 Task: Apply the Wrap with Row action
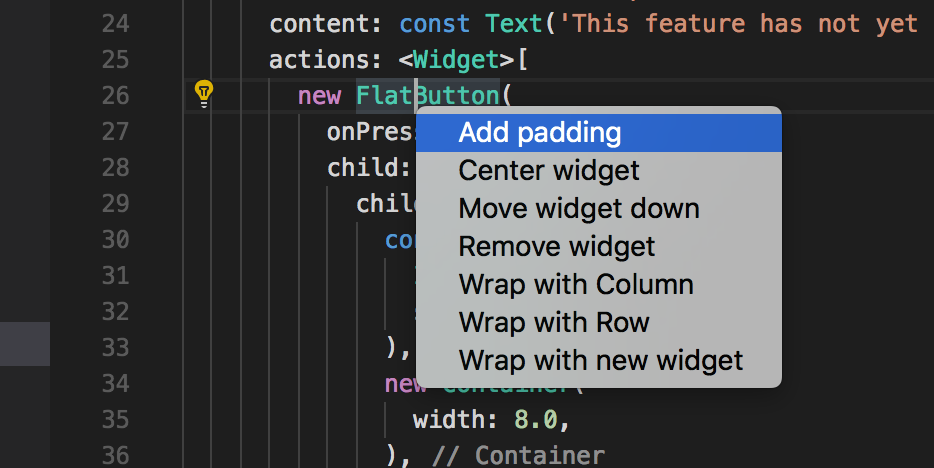(x=553, y=322)
